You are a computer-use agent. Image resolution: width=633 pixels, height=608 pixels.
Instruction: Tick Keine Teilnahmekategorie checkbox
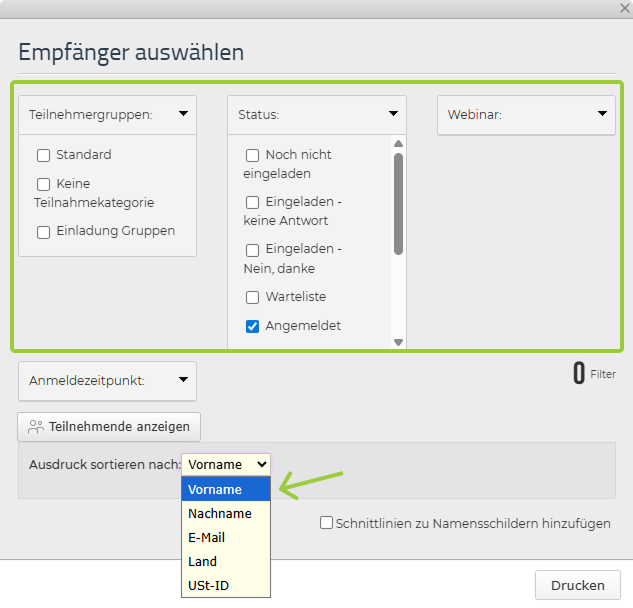click(44, 185)
